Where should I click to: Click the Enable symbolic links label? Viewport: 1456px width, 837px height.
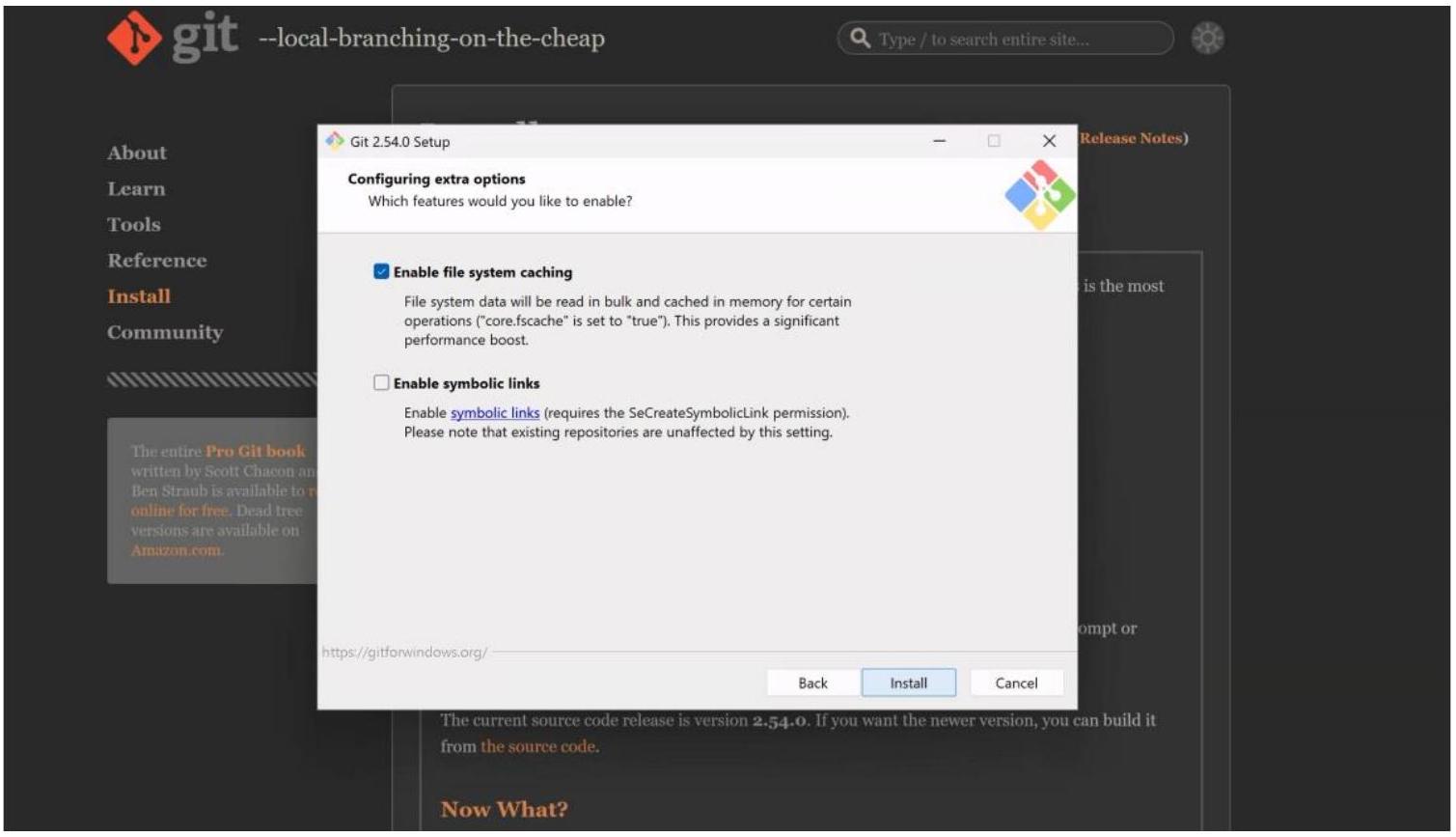pyautogui.click(x=466, y=383)
